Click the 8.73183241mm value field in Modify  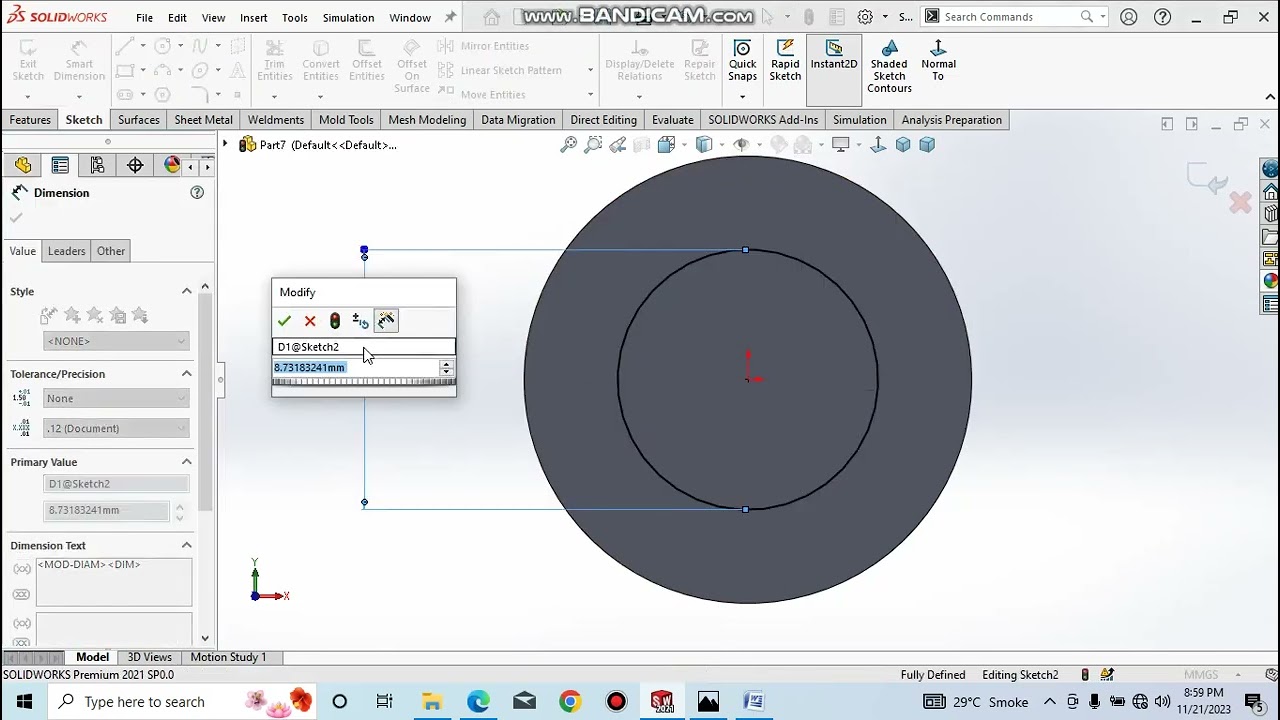click(x=356, y=368)
